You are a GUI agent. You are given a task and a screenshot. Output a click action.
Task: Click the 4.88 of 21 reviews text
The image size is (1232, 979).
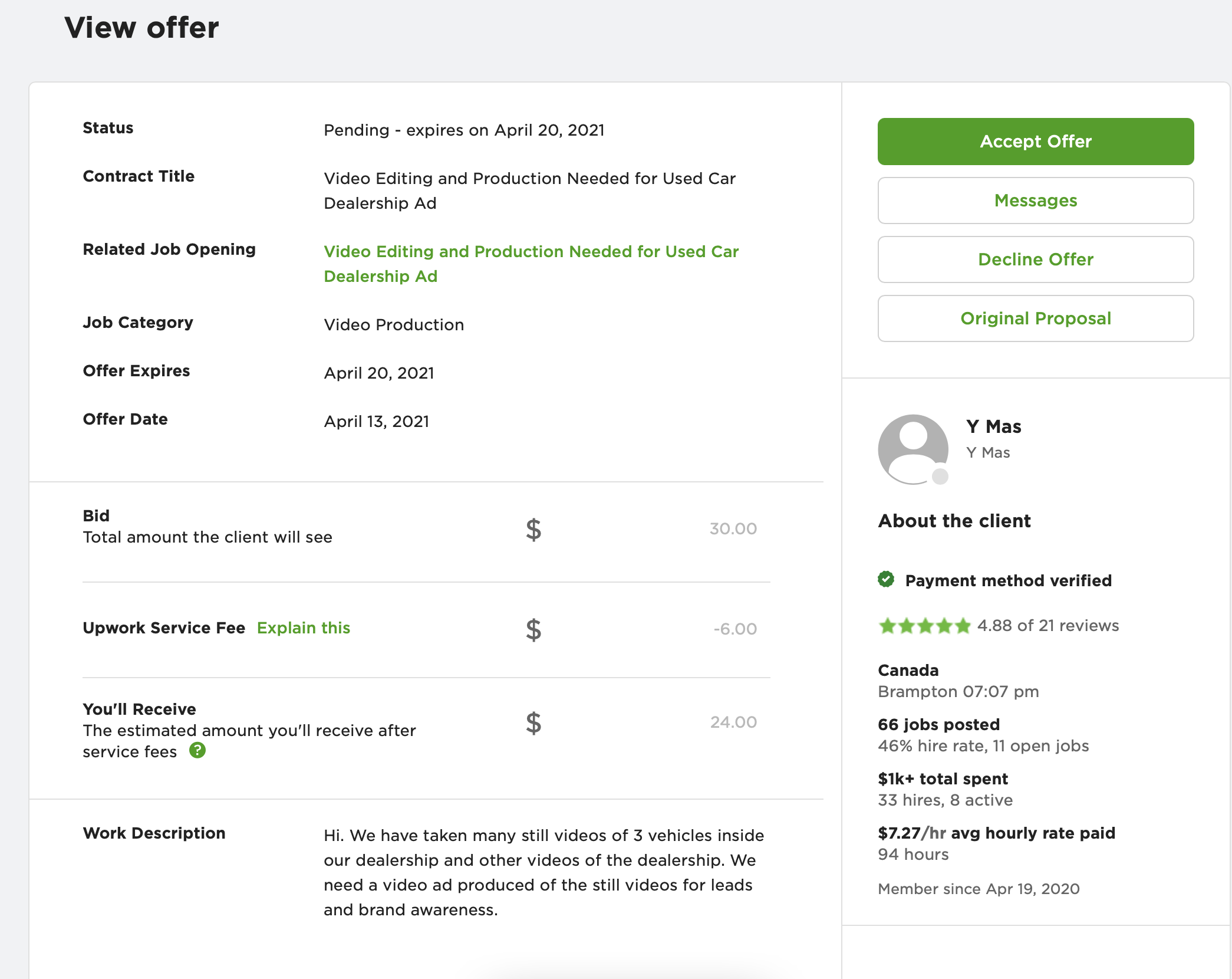click(x=1048, y=626)
